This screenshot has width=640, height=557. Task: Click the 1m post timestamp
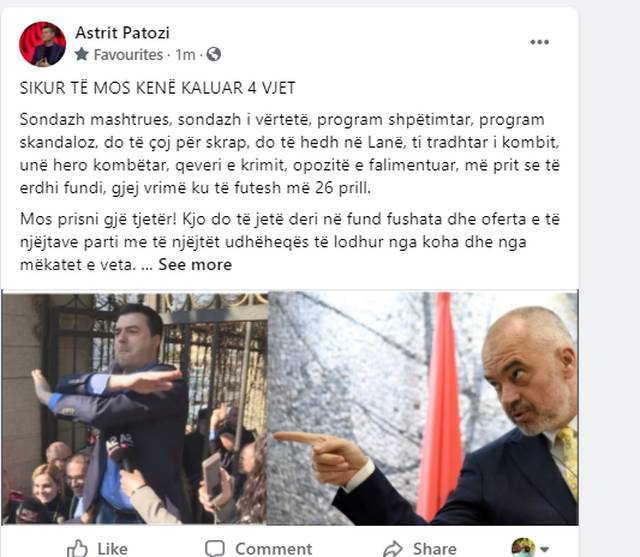point(185,55)
